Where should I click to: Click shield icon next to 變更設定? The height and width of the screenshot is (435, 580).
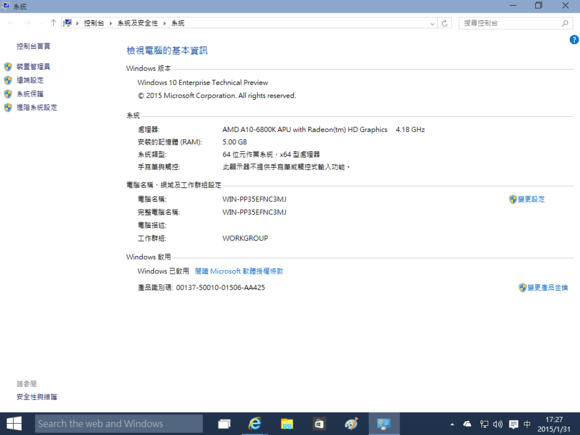pyautogui.click(x=513, y=199)
